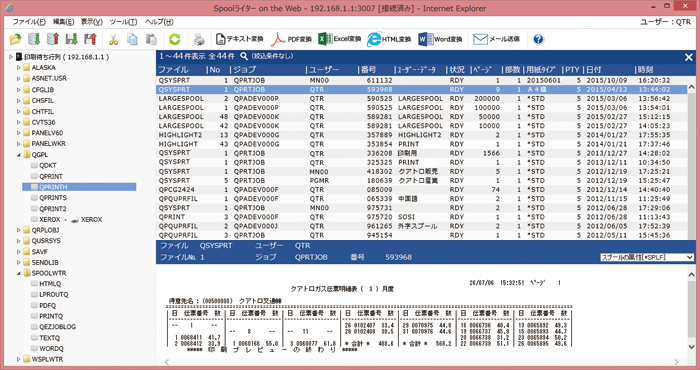Click the floppy disk with green down arrow icon
Screen dimensions: 700x370
pos(72,39)
